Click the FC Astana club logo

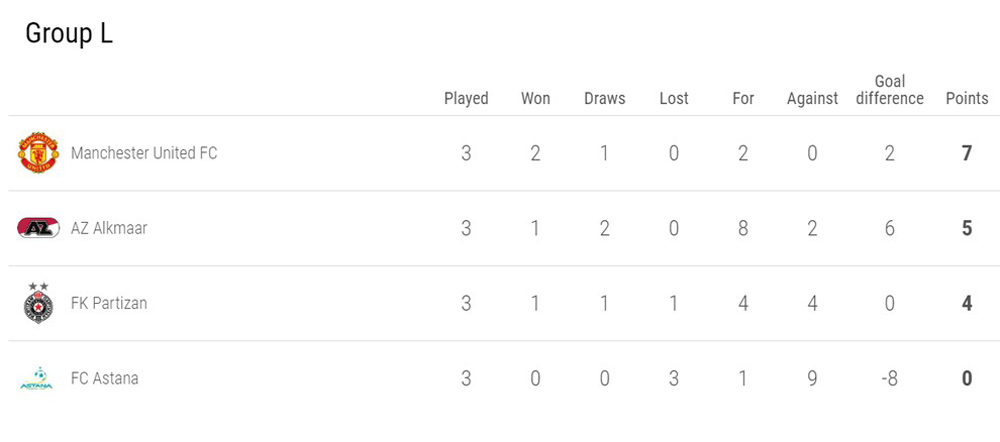37,378
